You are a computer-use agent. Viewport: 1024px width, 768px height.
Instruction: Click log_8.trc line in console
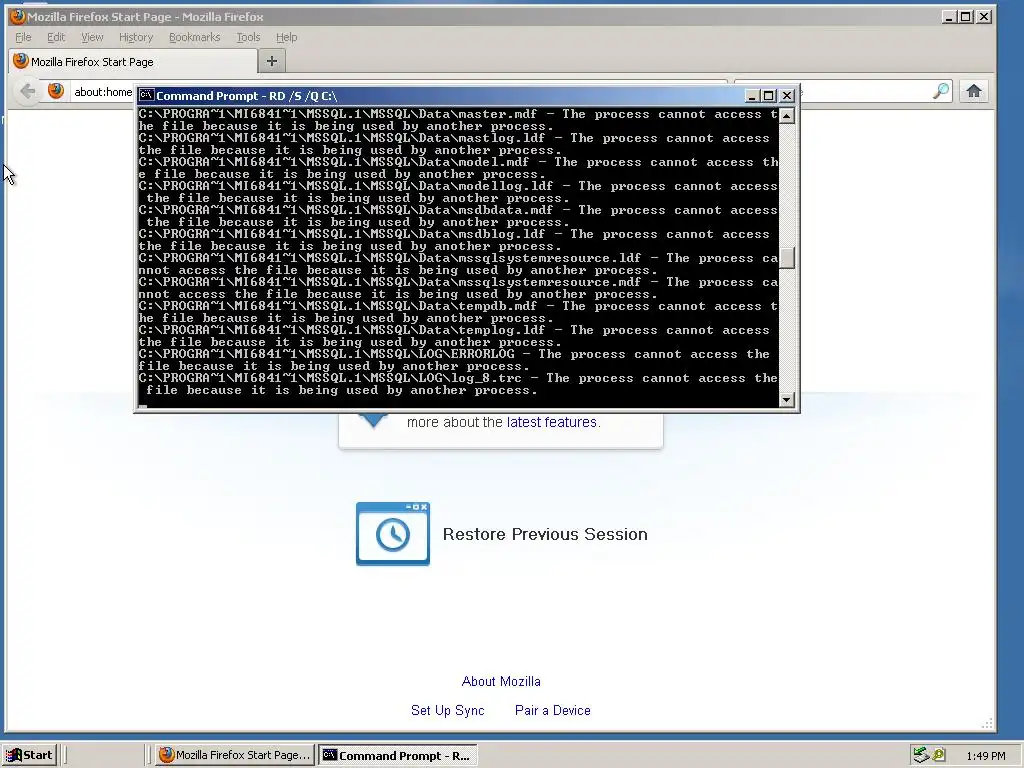tap(458, 384)
